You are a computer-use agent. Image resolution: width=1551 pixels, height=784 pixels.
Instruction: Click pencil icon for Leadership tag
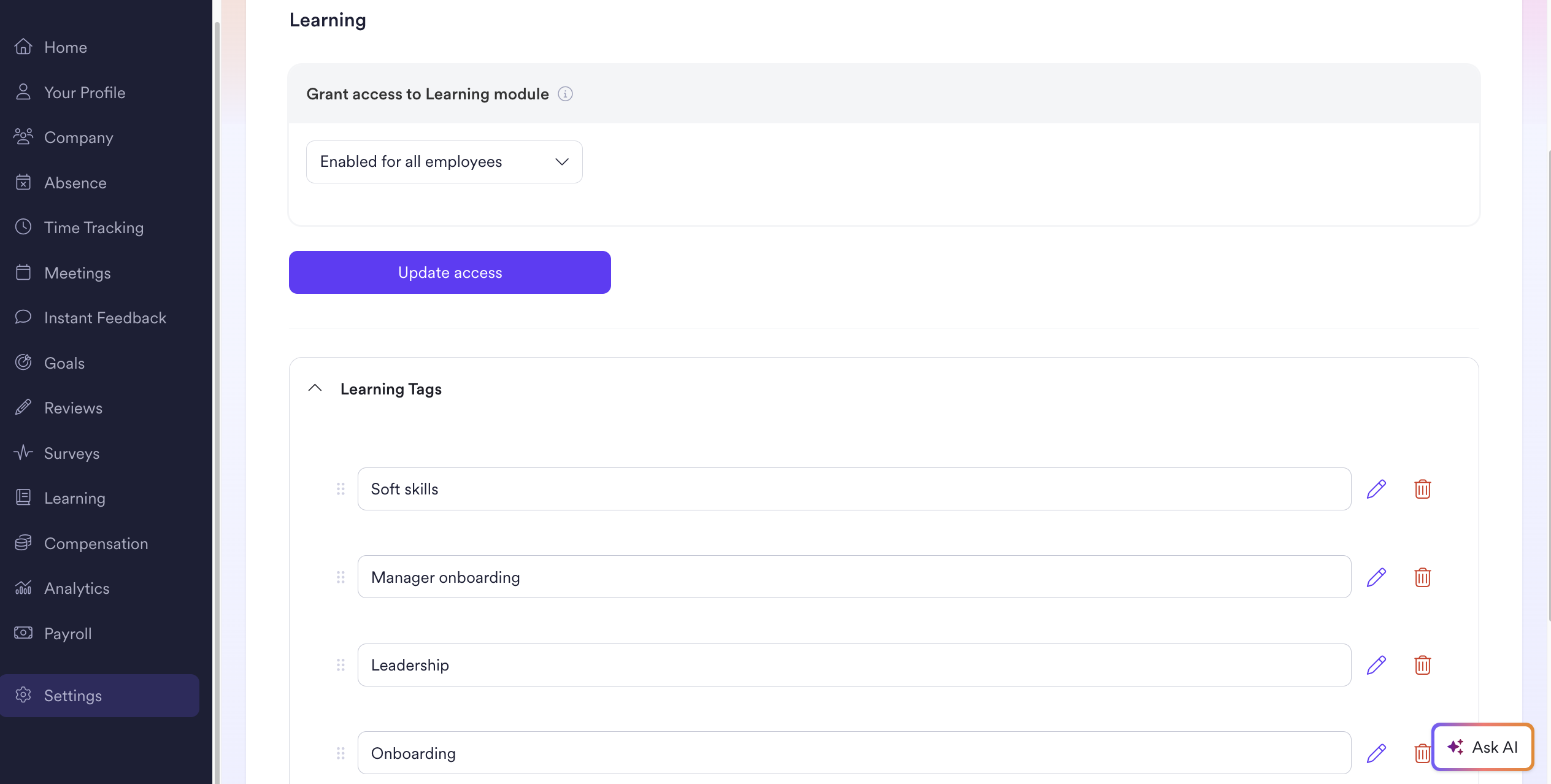tap(1376, 665)
